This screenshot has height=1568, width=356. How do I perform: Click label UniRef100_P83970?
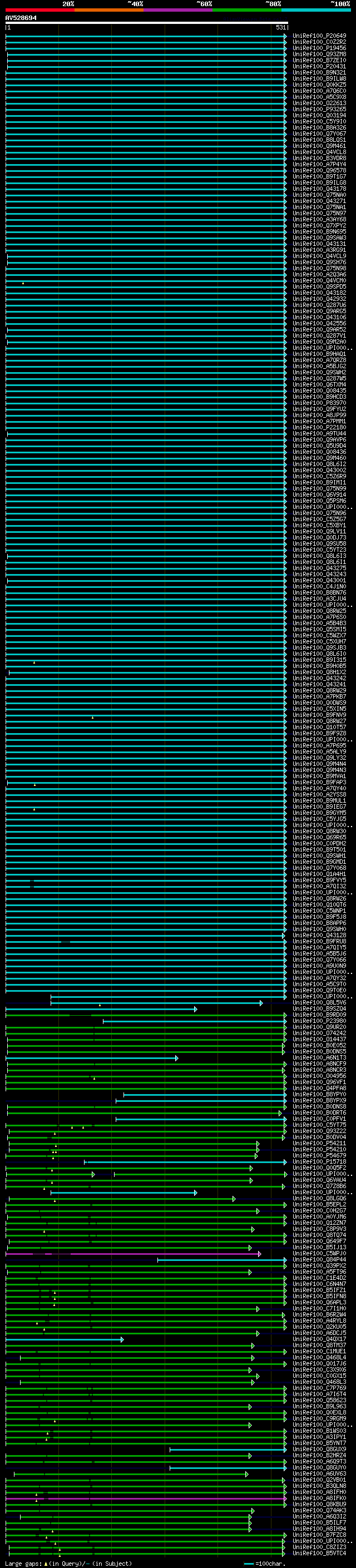tap(319, 403)
